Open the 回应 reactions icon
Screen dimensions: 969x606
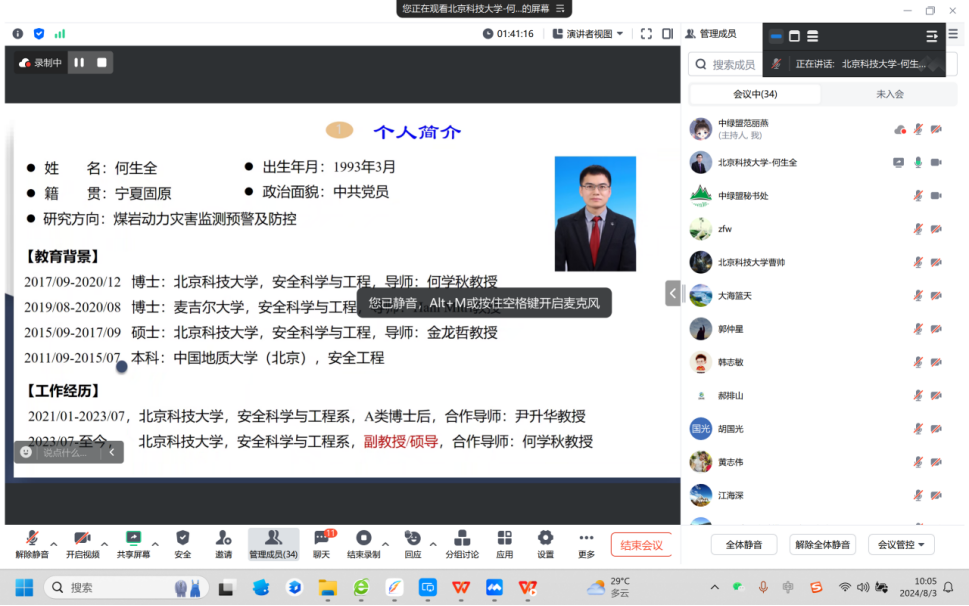(x=412, y=544)
